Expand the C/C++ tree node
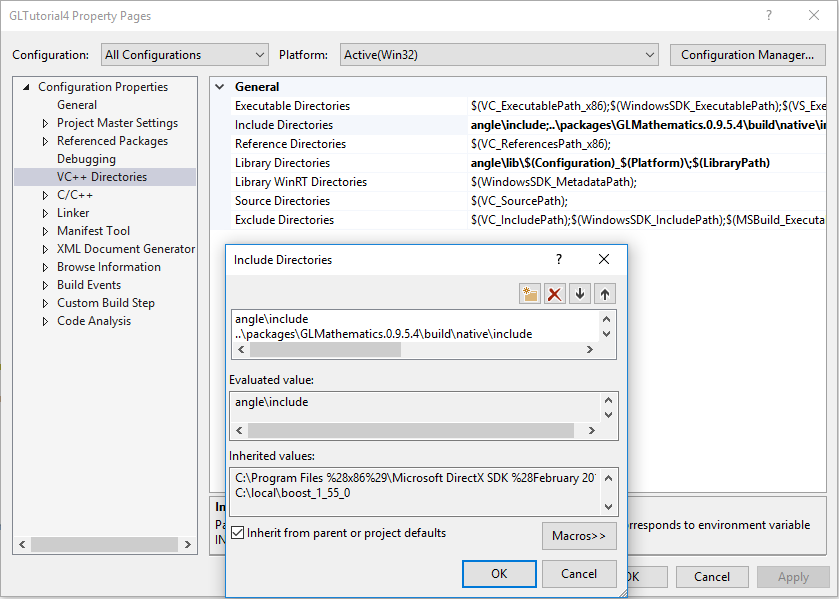The height and width of the screenshot is (599, 839). 45,195
